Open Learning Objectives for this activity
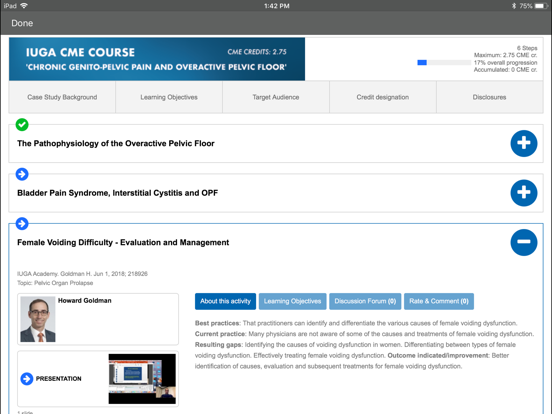Image resolution: width=552 pixels, height=414 pixels. coord(293,301)
